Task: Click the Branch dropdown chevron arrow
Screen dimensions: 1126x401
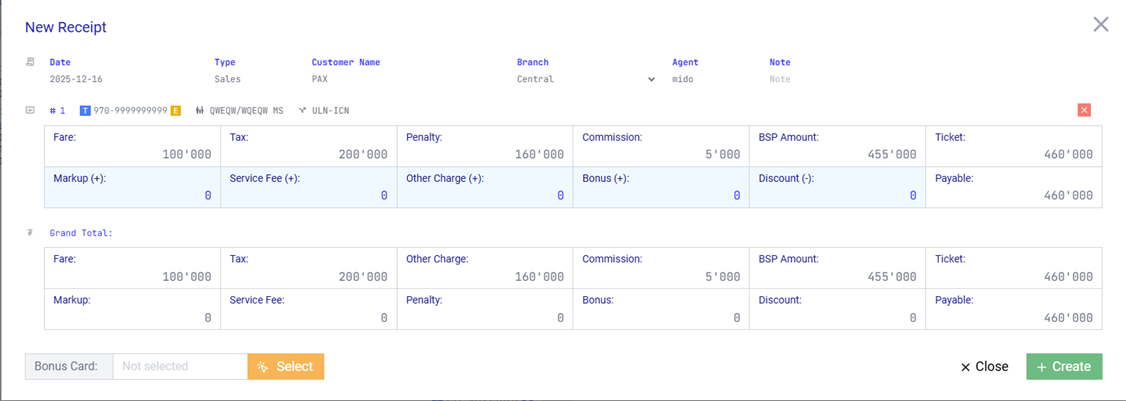Action: [652, 79]
